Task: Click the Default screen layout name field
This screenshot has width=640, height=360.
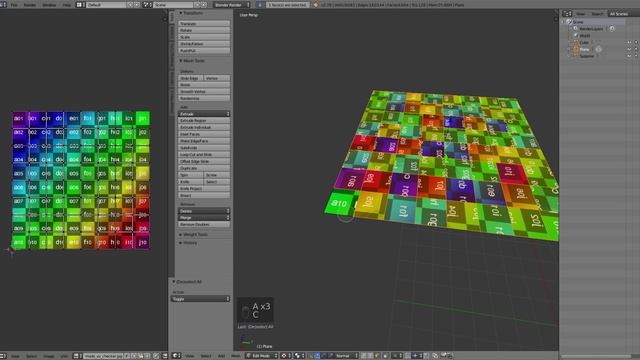Action: pyautogui.click(x=106, y=5)
